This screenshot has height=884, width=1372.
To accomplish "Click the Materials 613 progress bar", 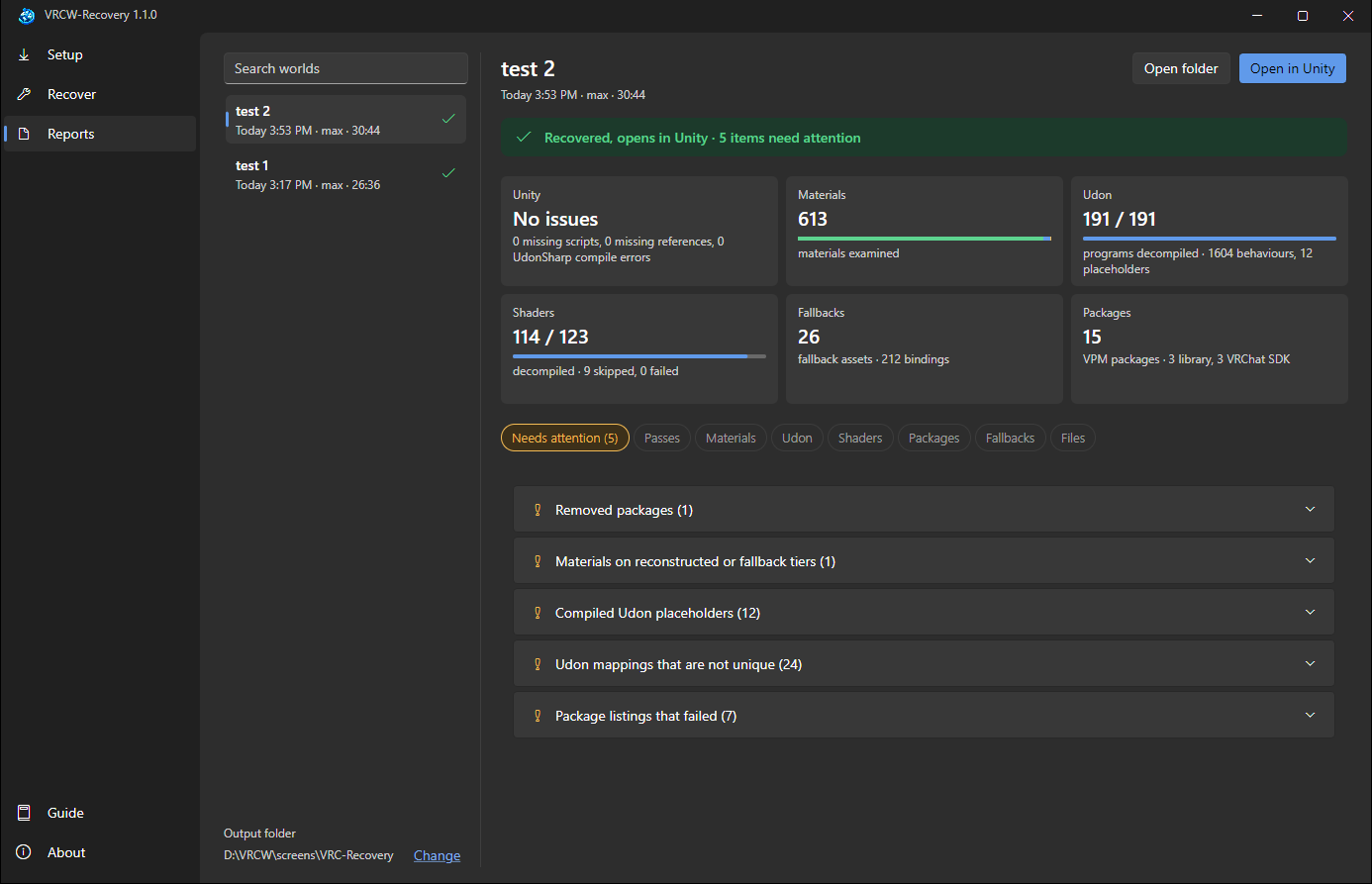I will (x=925, y=239).
